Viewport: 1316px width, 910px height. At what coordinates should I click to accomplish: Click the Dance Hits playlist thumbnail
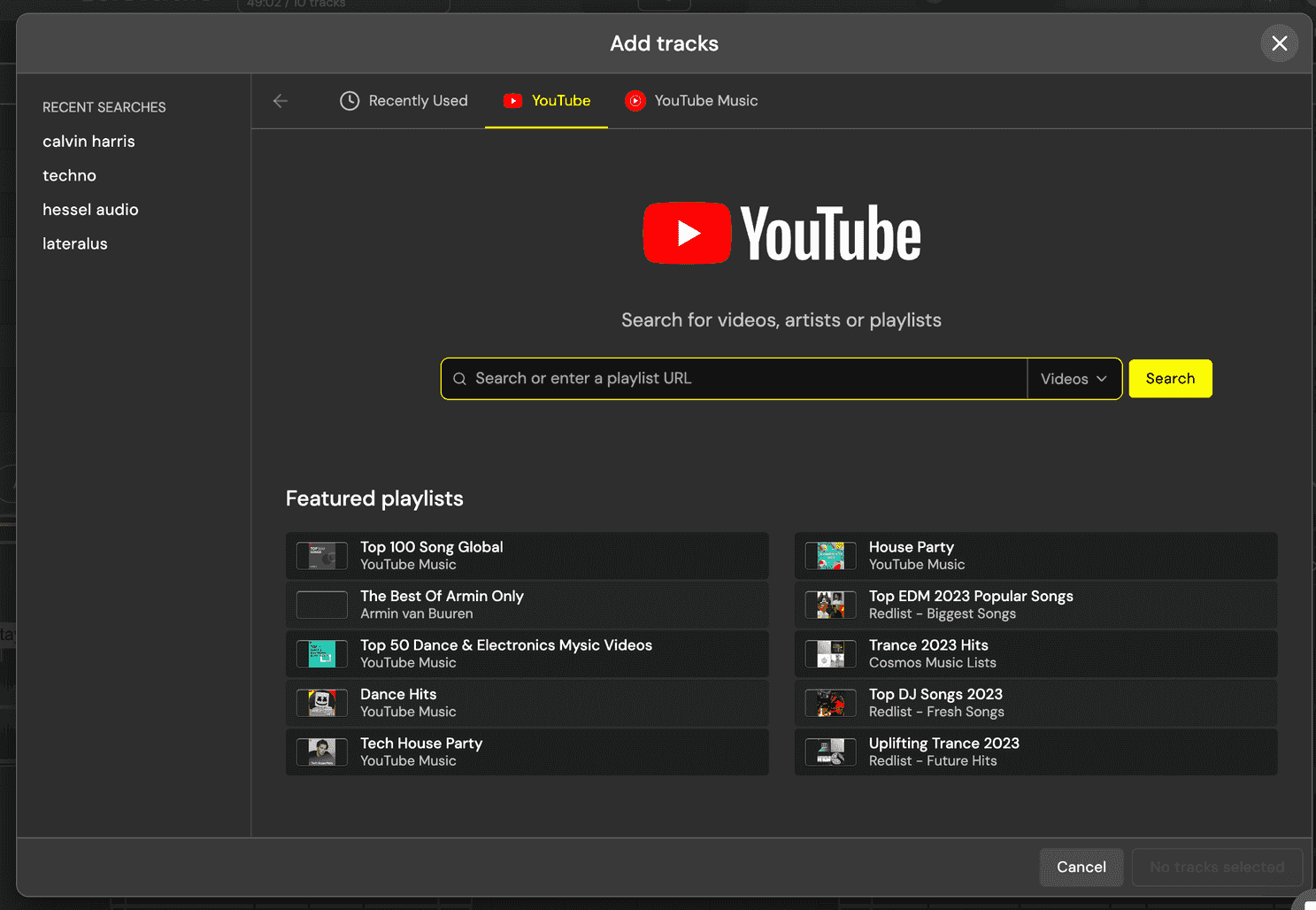click(x=321, y=703)
